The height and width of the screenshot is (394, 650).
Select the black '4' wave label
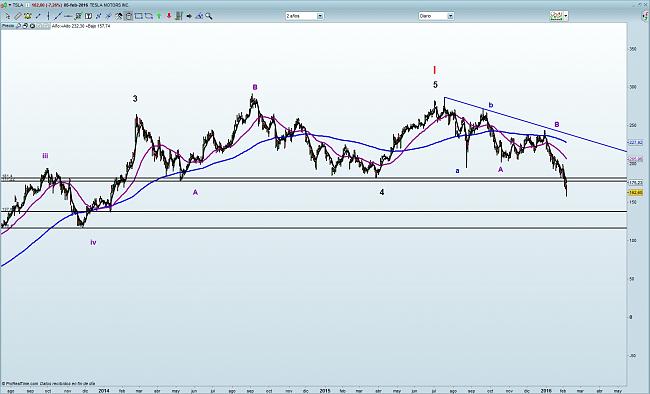(x=382, y=192)
